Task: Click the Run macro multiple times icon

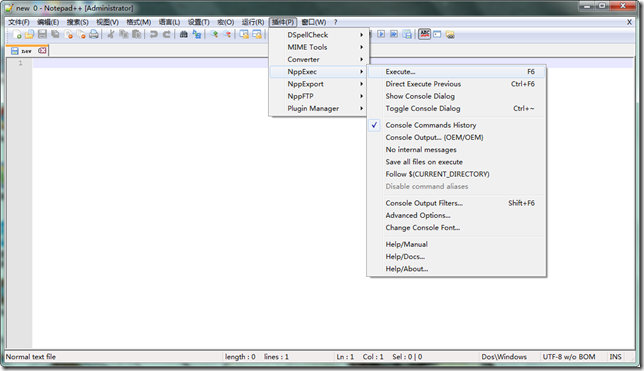Action: coord(394,35)
